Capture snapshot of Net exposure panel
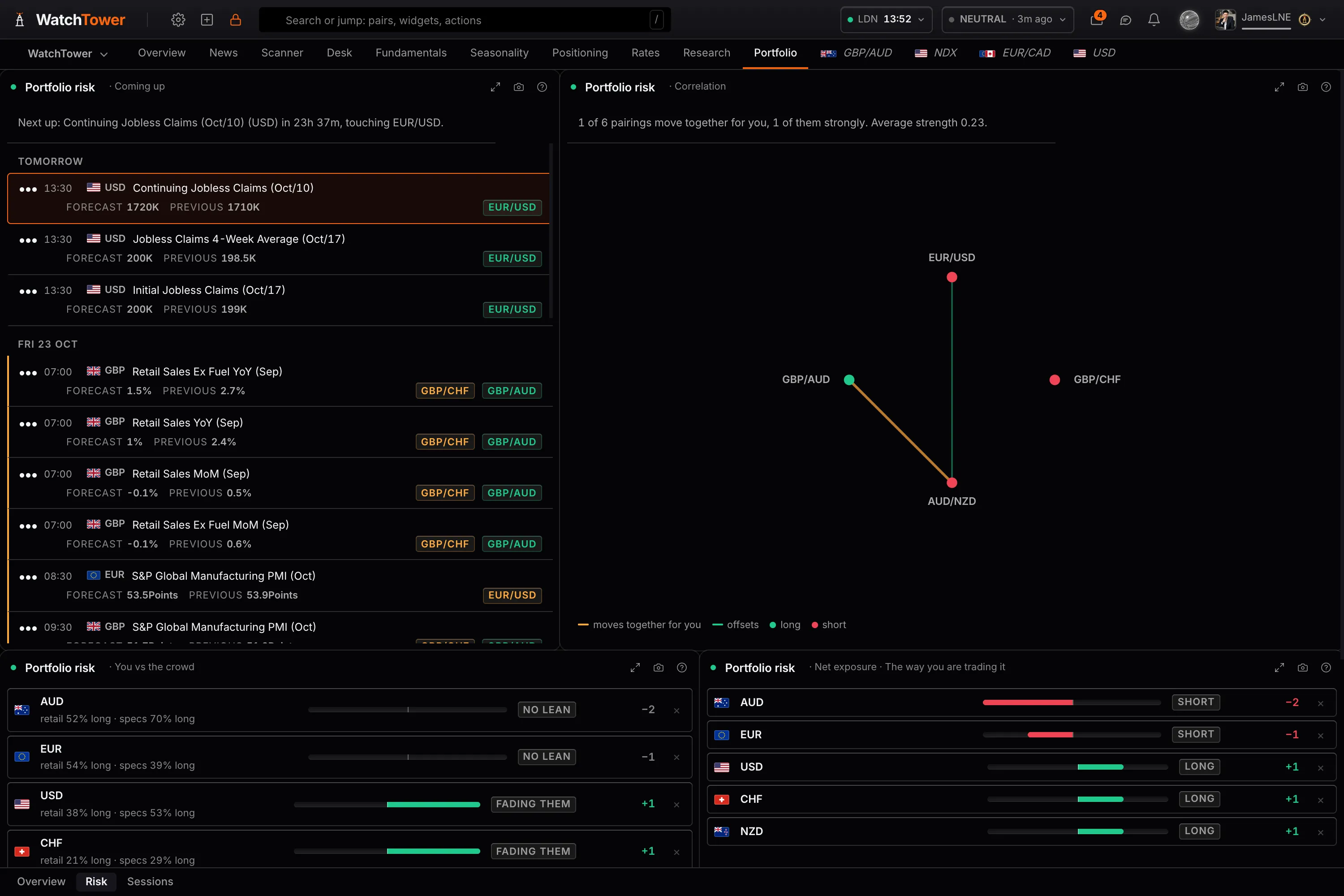The height and width of the screenshot is (896, 1344). (x=1303, y=668)
